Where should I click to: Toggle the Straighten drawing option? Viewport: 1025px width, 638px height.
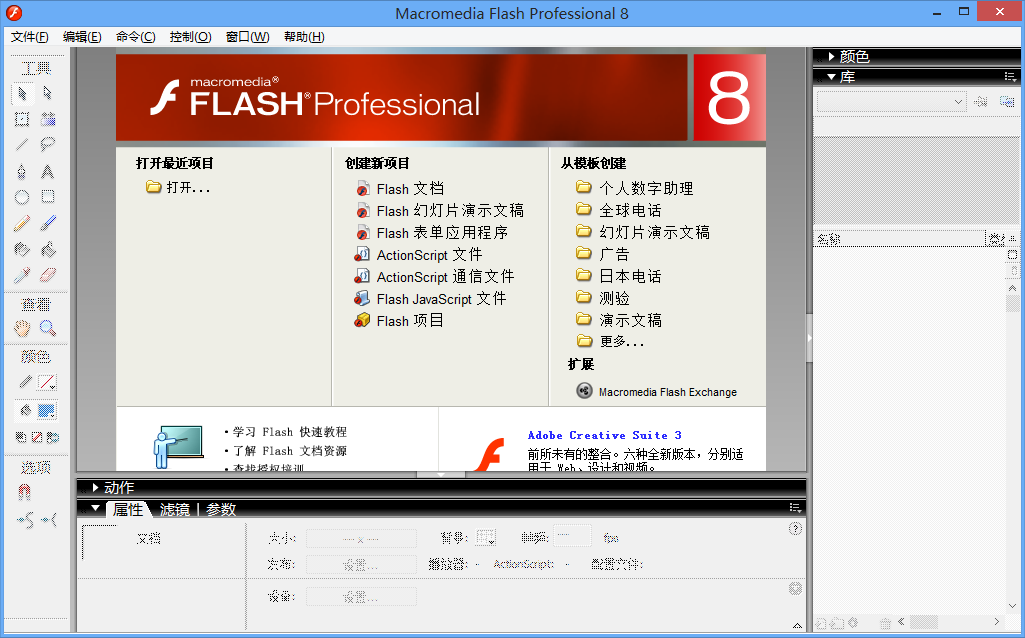pyautogui.click(x=47, y=518)
